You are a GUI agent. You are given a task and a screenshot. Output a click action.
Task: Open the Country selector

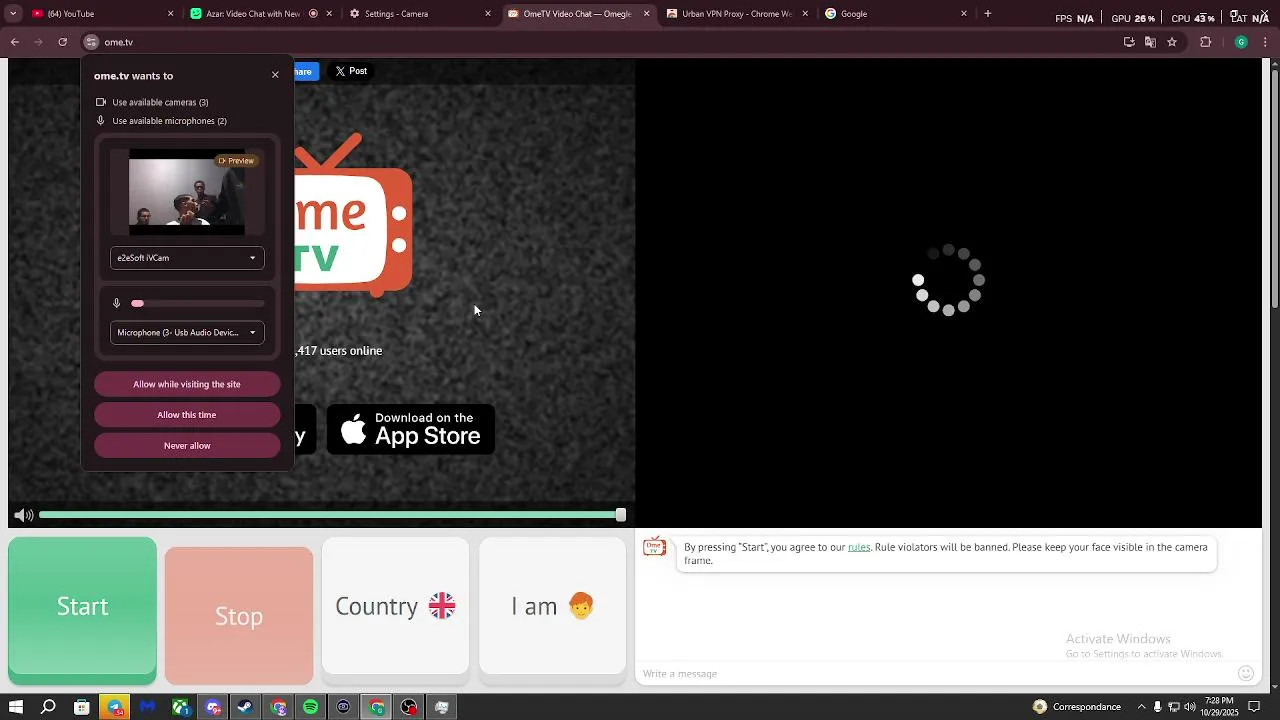tap(395, 606)
